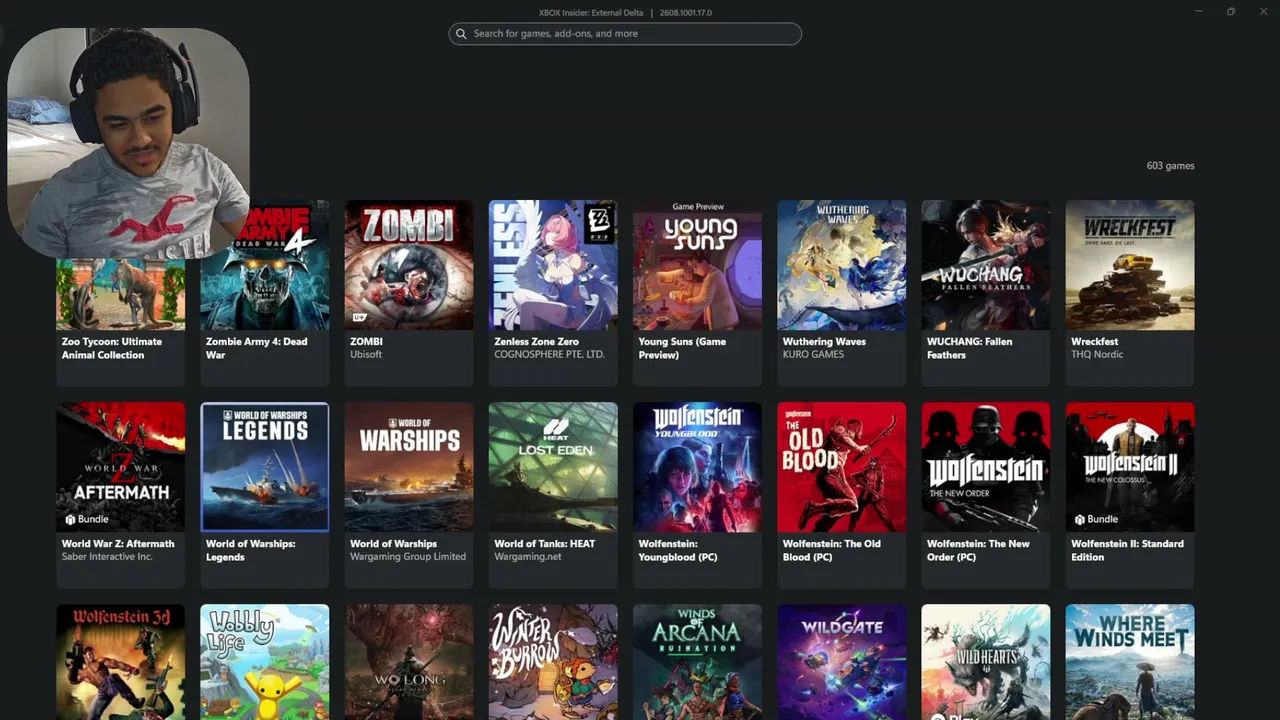Image resolution: width=1280 pixels, height=720 pixels.
Task: Click the "COGNOSPHERE PTE. LTD." publisher label
Action: coord(549,355)
